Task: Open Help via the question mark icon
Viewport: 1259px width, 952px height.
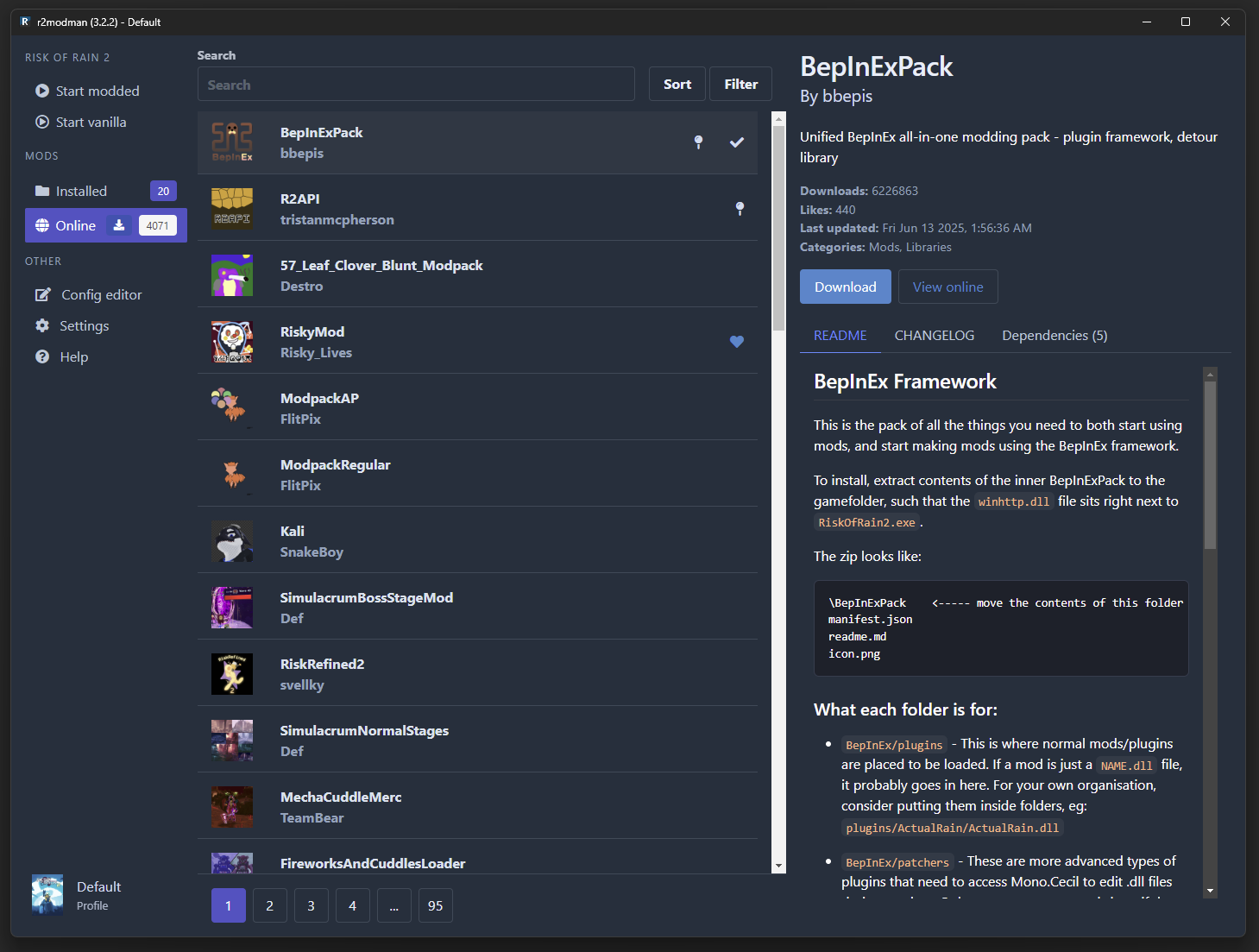Action: pyautogui.click(x=42, y=356)
